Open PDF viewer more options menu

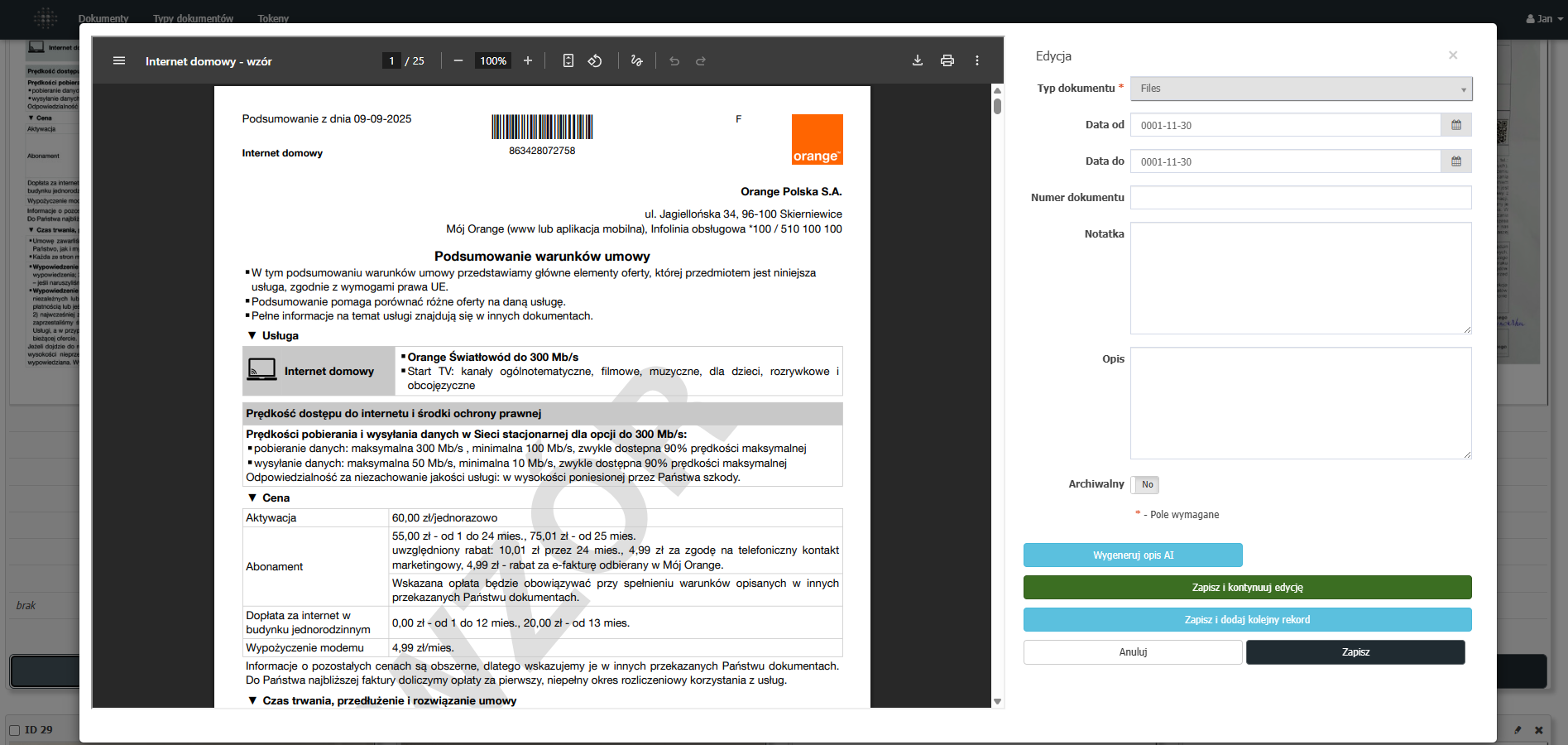977,60
